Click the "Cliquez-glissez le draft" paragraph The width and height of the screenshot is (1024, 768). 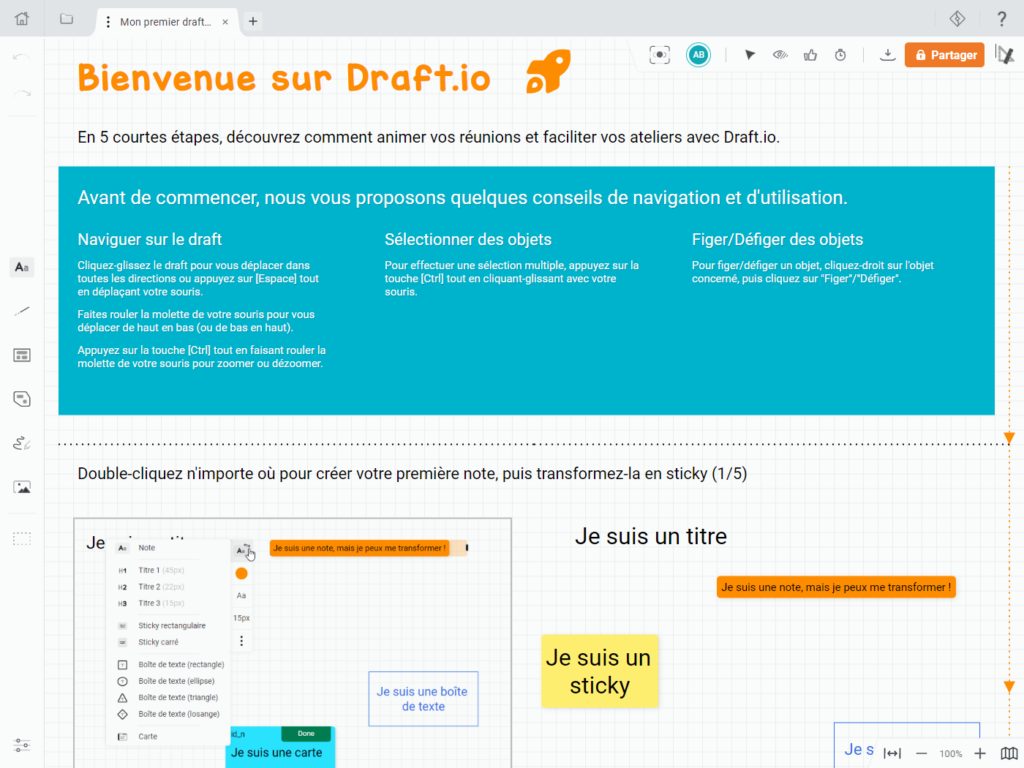(199, 278)
